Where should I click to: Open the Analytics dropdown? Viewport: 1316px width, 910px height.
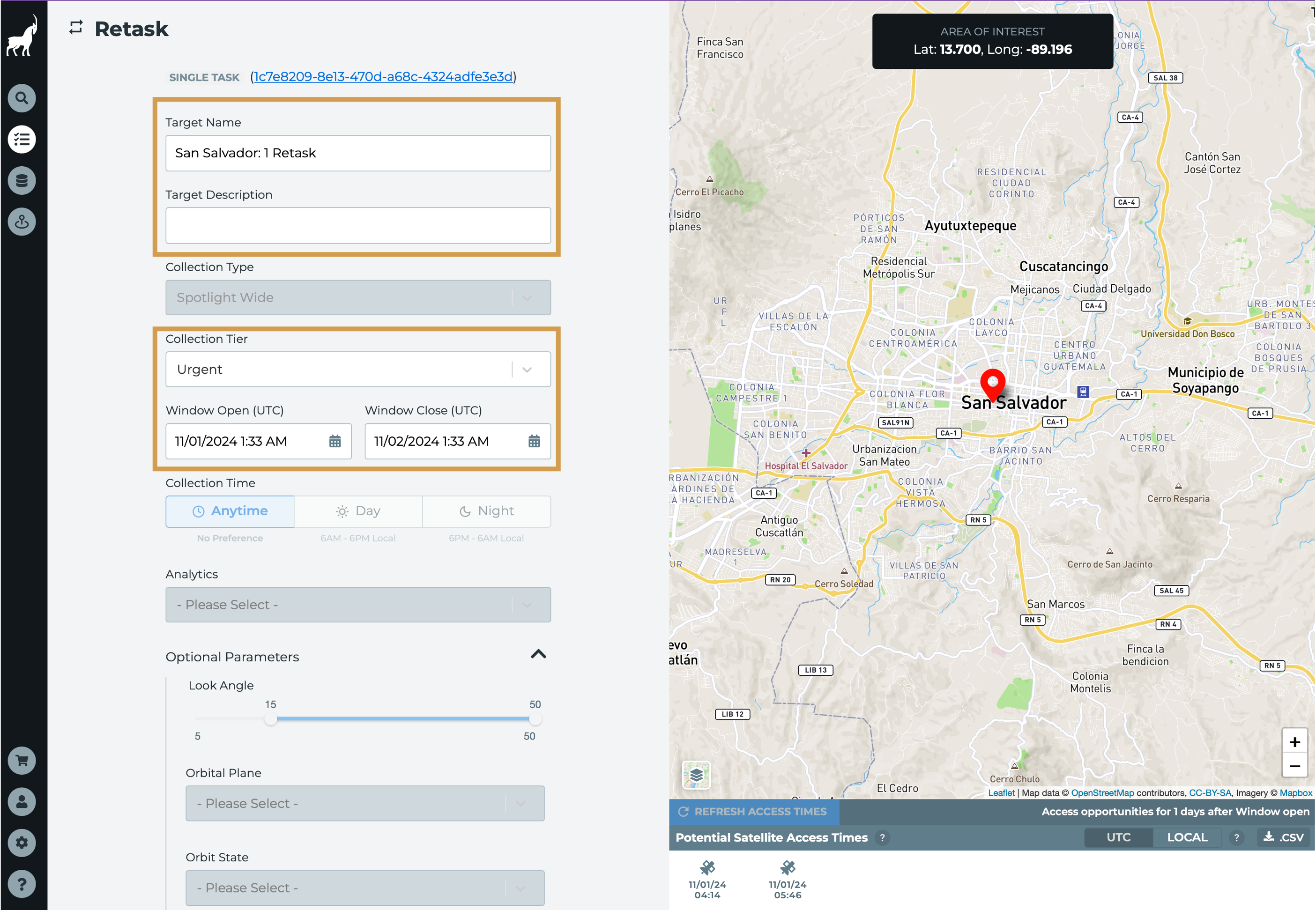[358, 604]
